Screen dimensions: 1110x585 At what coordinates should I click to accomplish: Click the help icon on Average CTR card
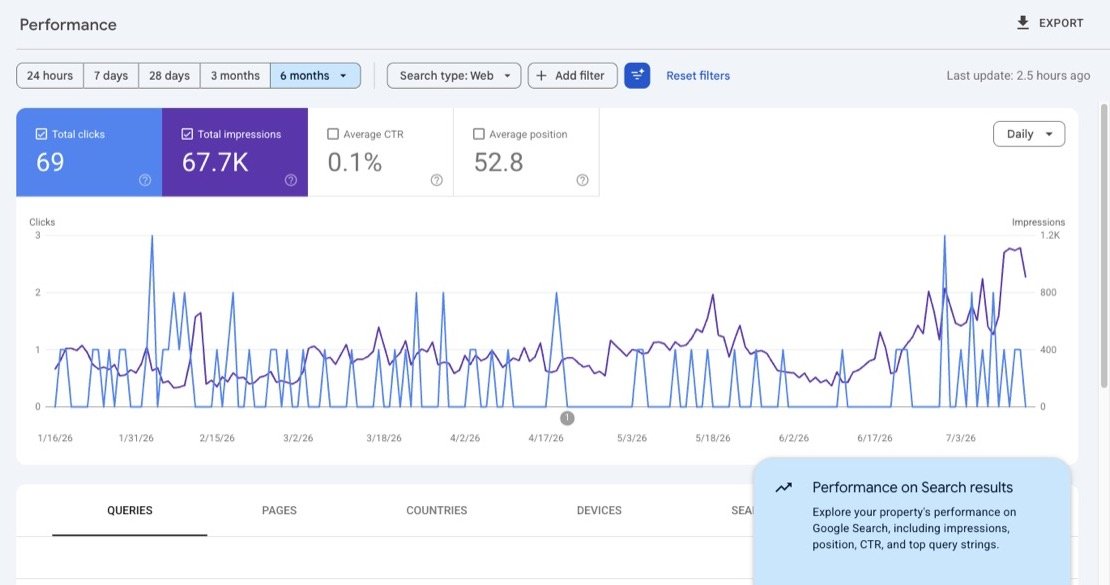pos(437,180)
